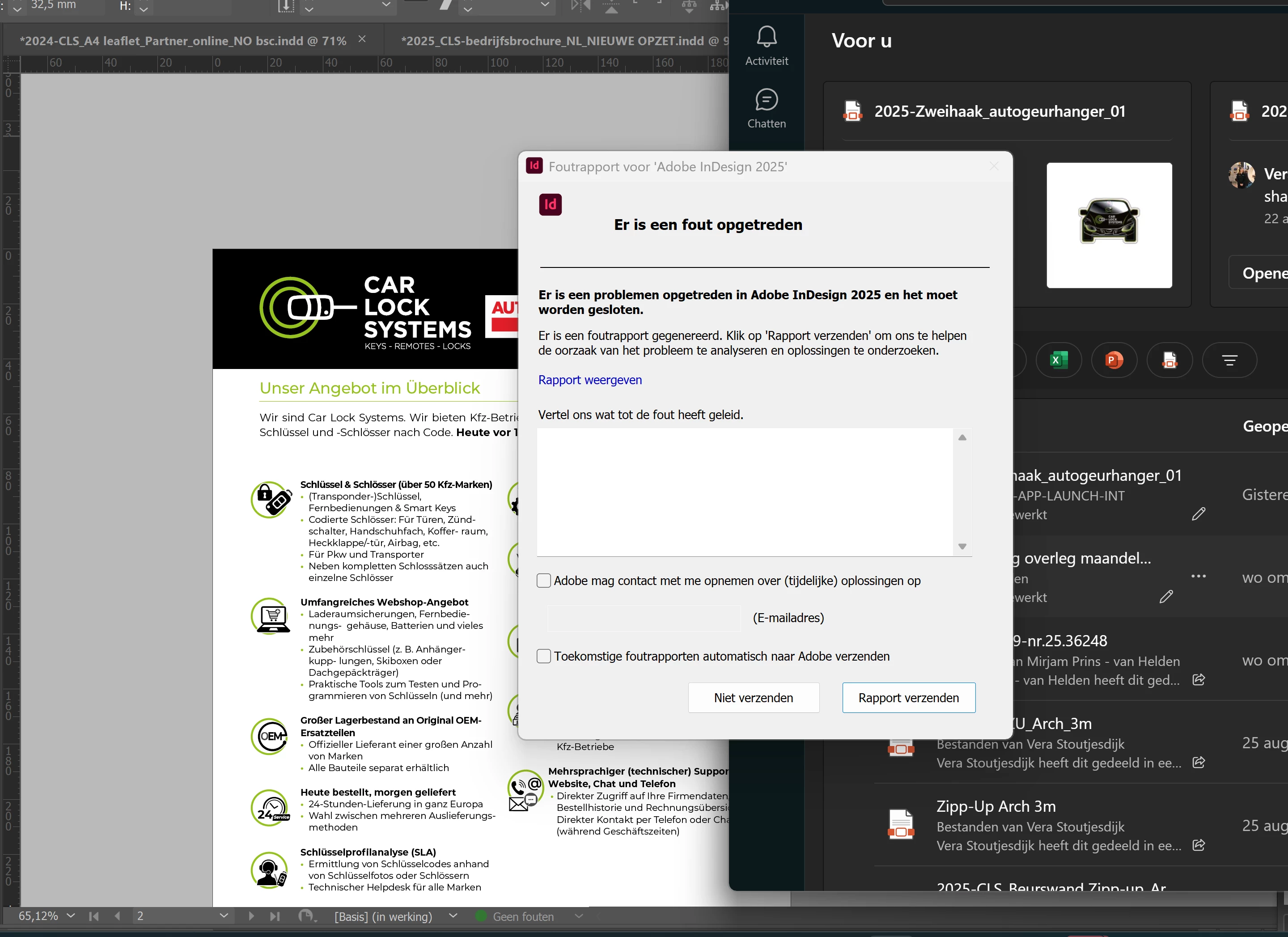
Task: Go to first page arrow
Action: pyautogui.click(x=94, y=916)
